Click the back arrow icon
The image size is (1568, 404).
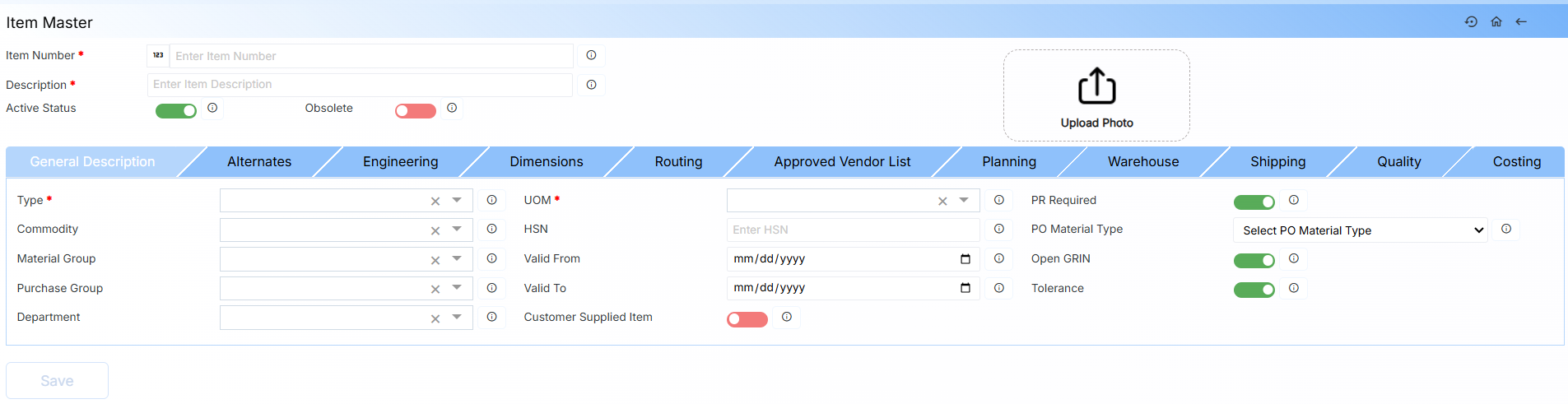point(1521,22)
